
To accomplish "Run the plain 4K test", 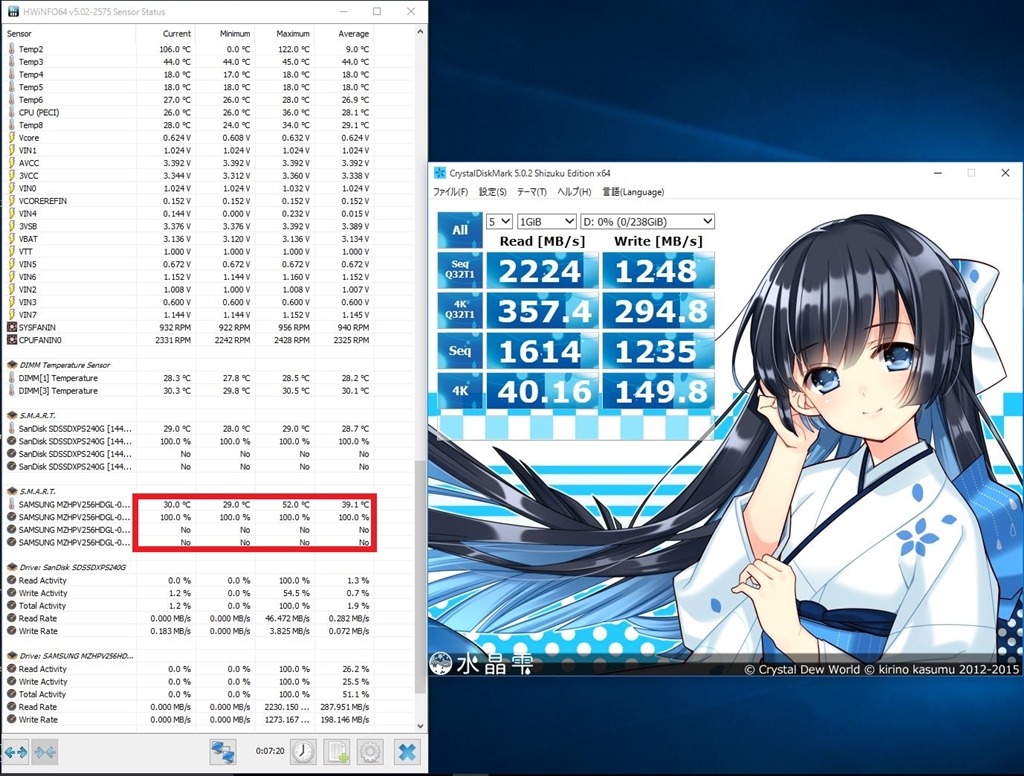I will pyautogui.click(x=460, y=391).
